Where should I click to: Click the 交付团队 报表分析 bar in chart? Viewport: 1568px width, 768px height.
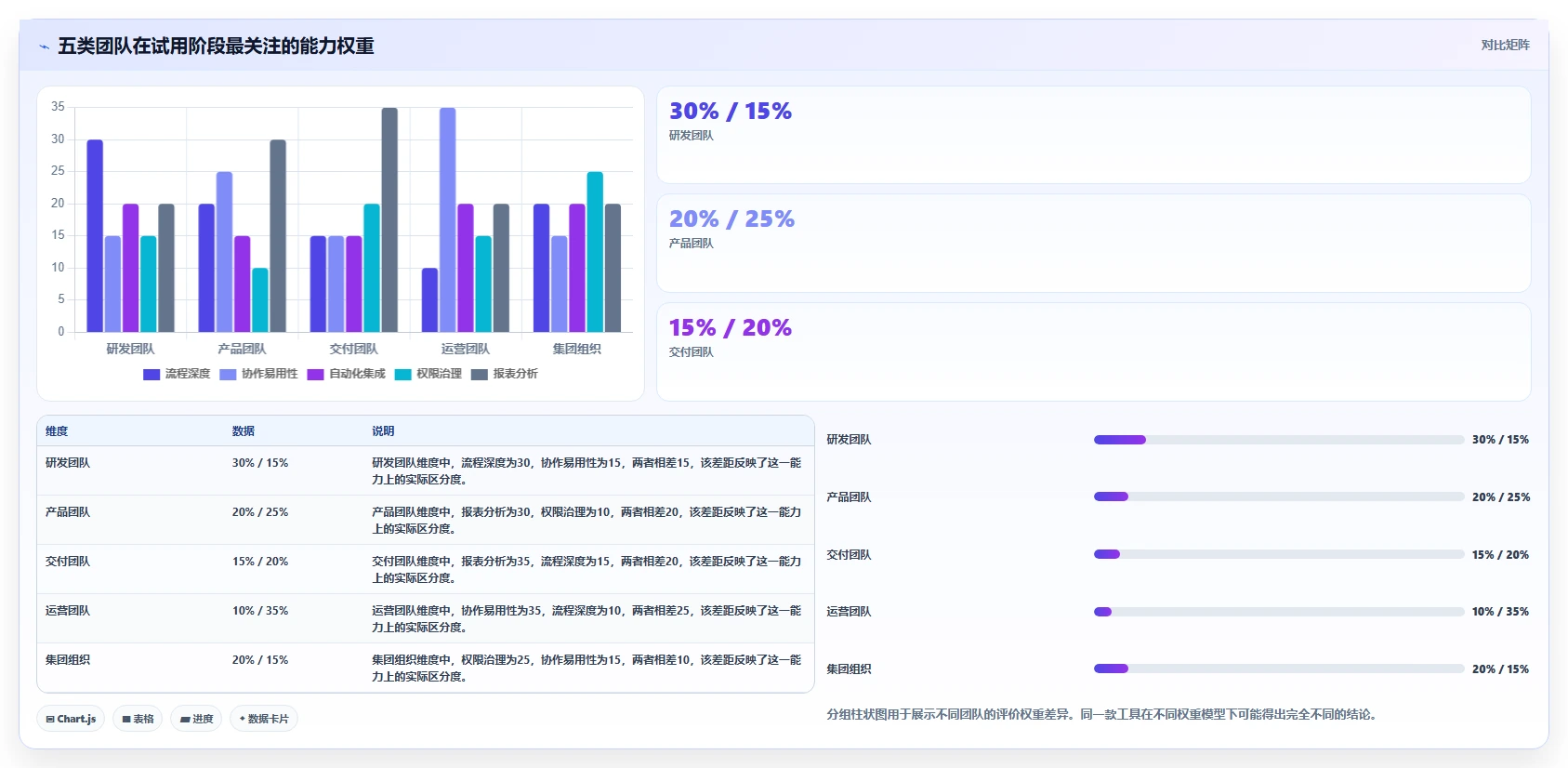tap(389, 219)
